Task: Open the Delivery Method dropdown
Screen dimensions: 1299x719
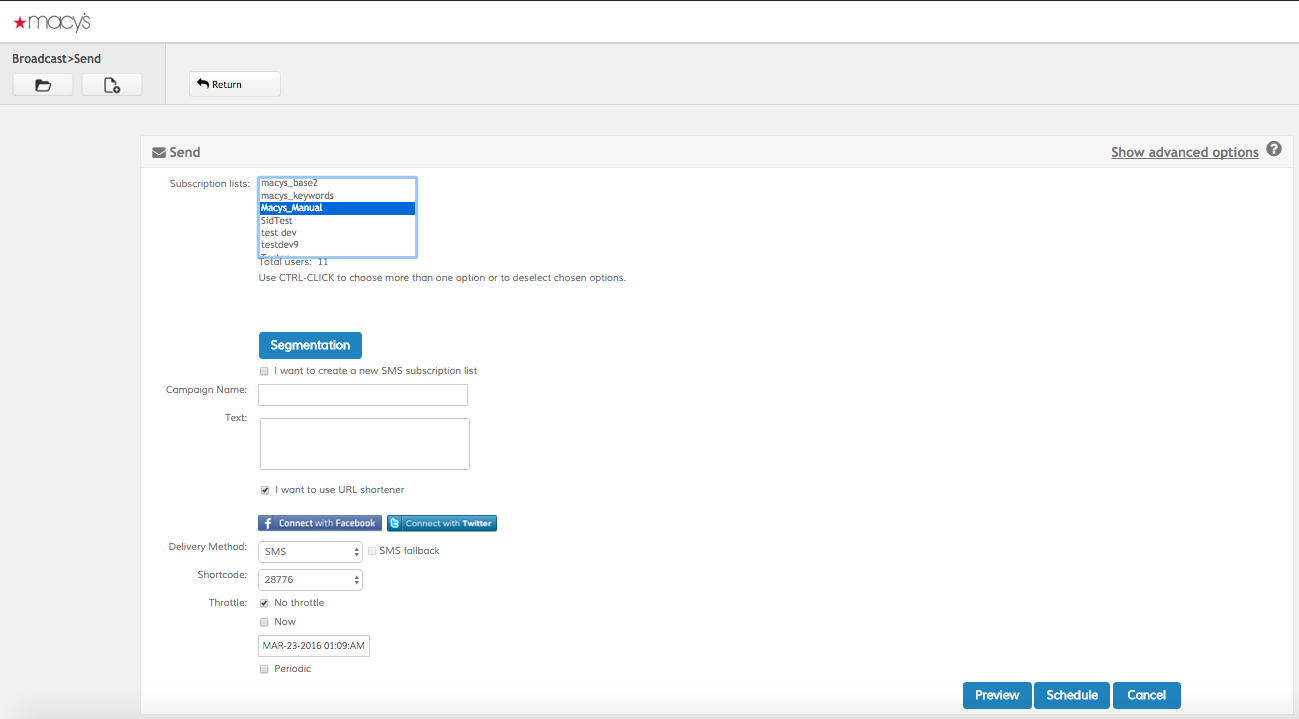Action: tap(310, 552)
